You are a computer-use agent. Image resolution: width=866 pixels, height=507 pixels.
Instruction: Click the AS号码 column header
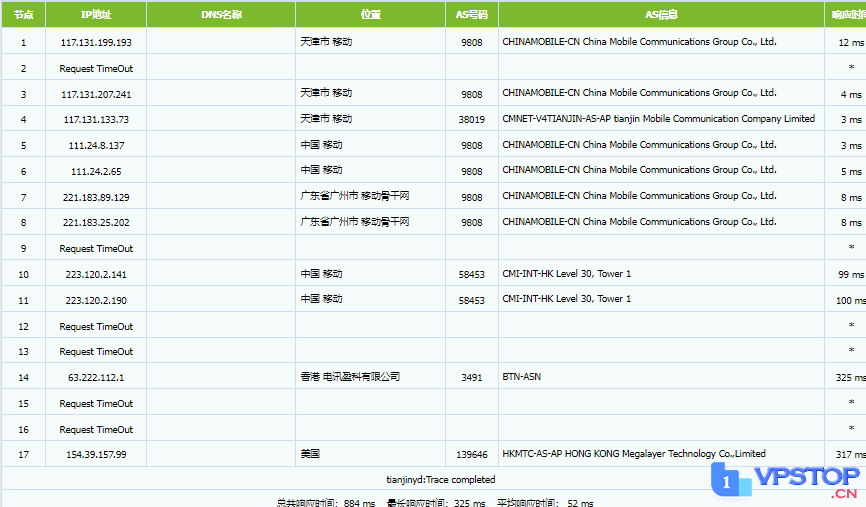[472, 14]
